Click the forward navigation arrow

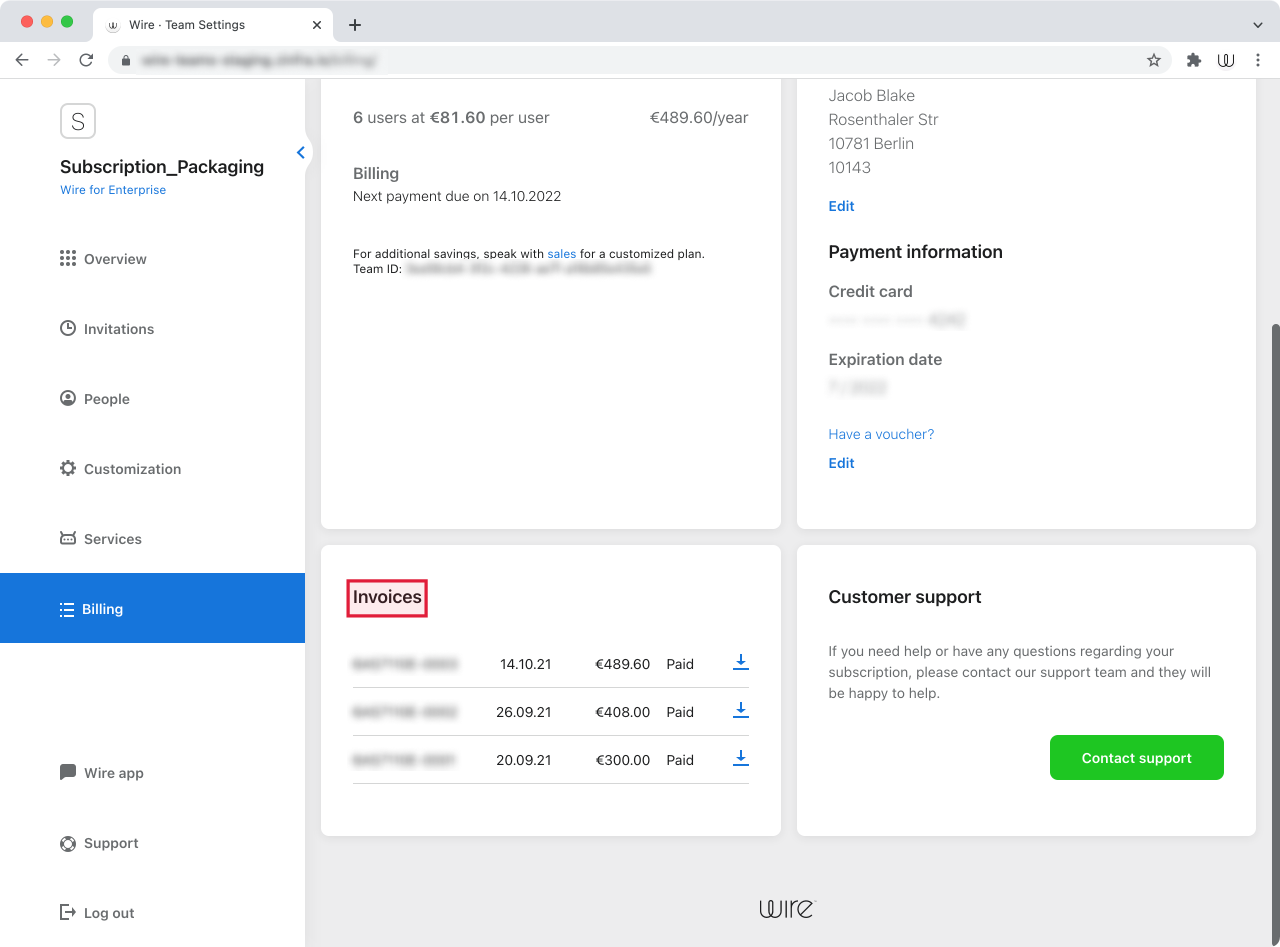(54, 60)
